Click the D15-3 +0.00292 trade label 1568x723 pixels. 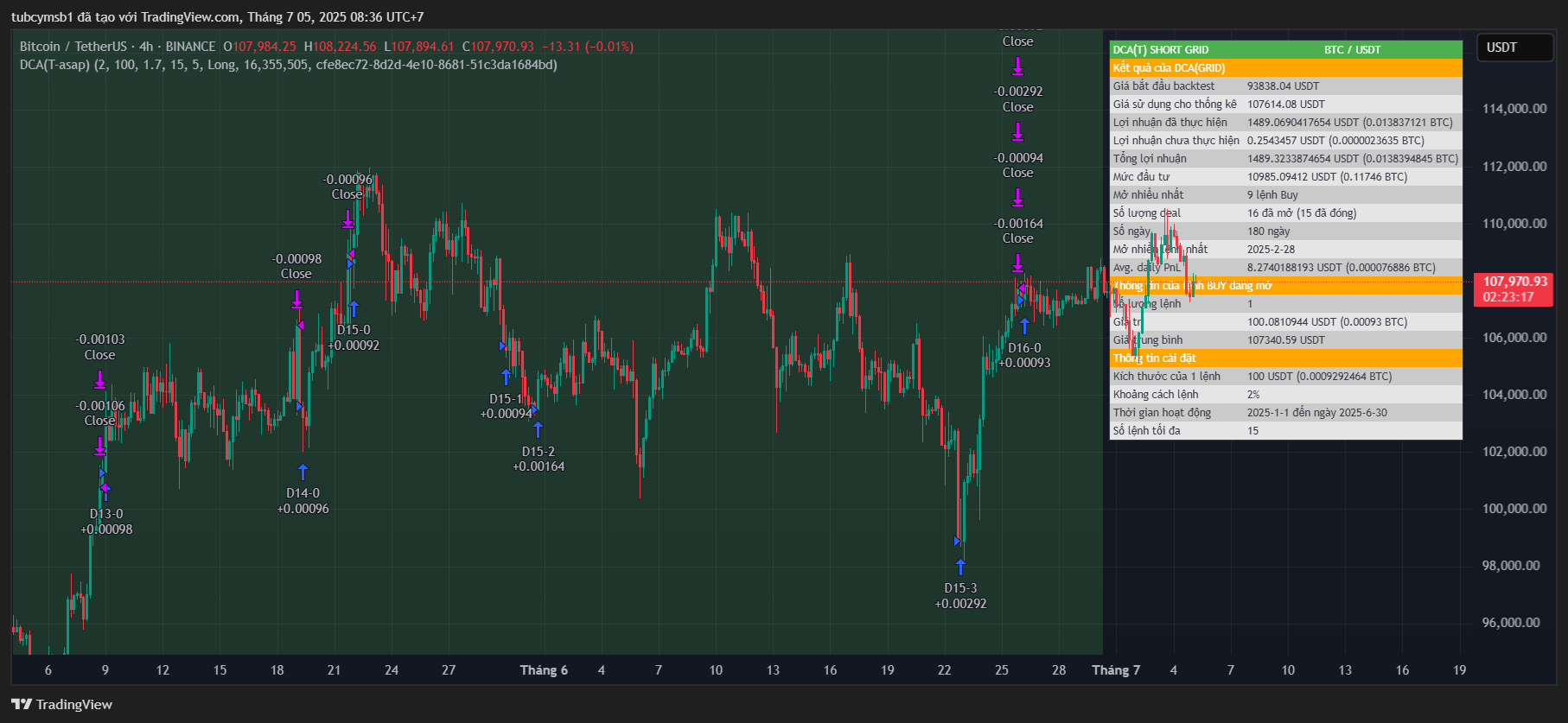[x=960, y=596]
